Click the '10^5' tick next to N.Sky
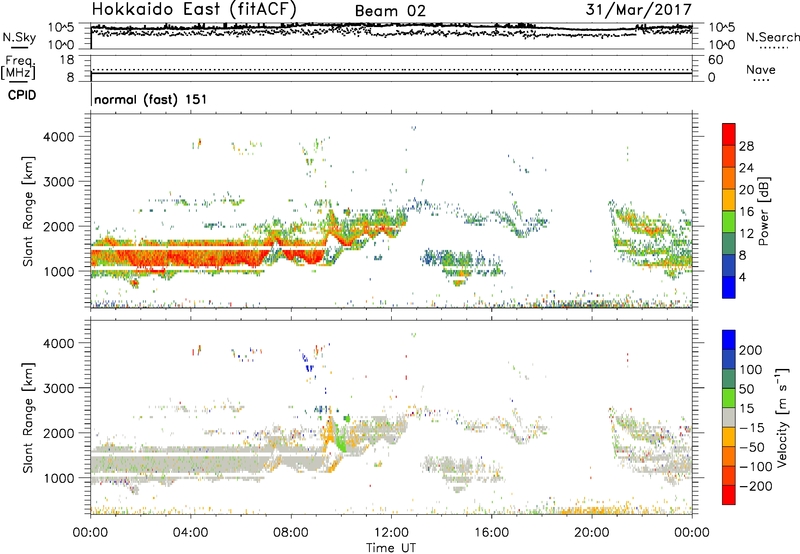Viewport: 800px width, 554px height. click(61, 28)
